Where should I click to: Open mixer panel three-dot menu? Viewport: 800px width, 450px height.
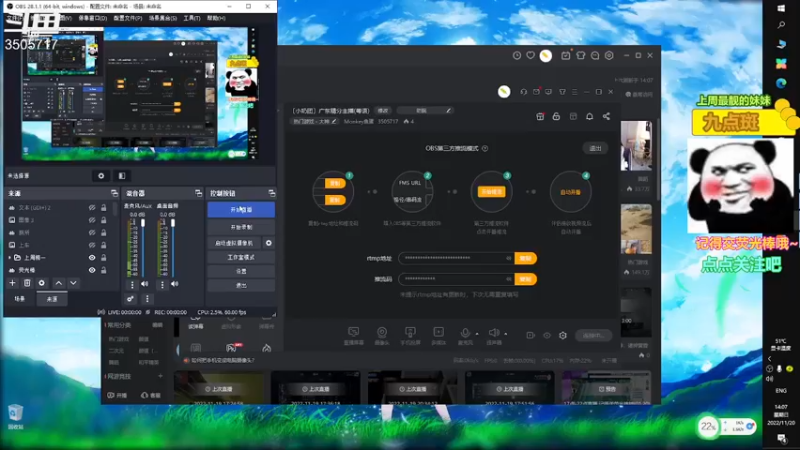[x=147, y=299]
